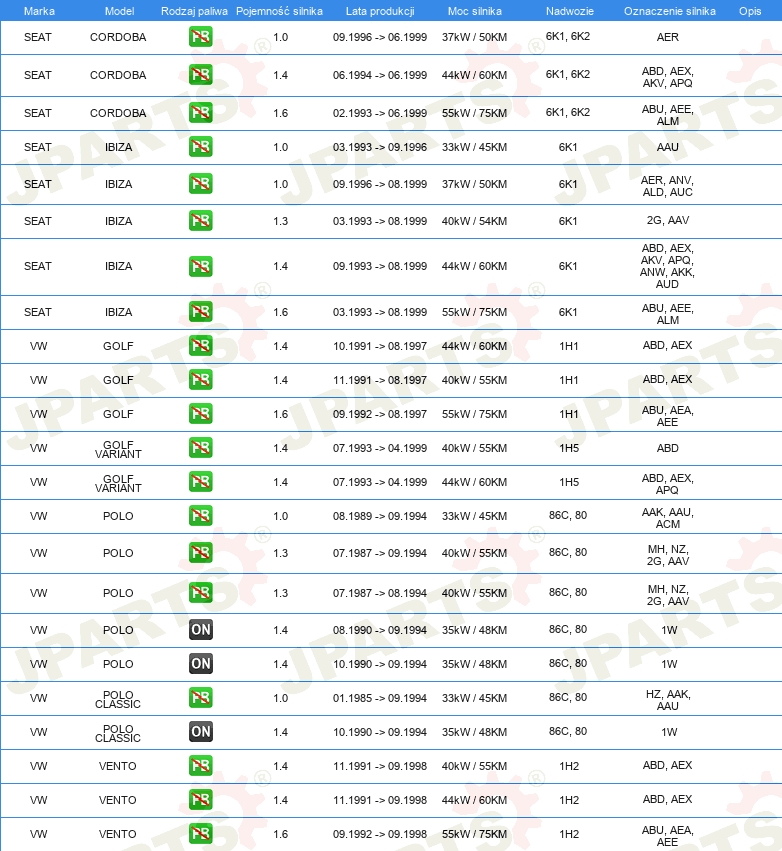Screen dimensions: 782x851
Task: Select engine codes HZ, AAK, AAU
Action: 667,700
